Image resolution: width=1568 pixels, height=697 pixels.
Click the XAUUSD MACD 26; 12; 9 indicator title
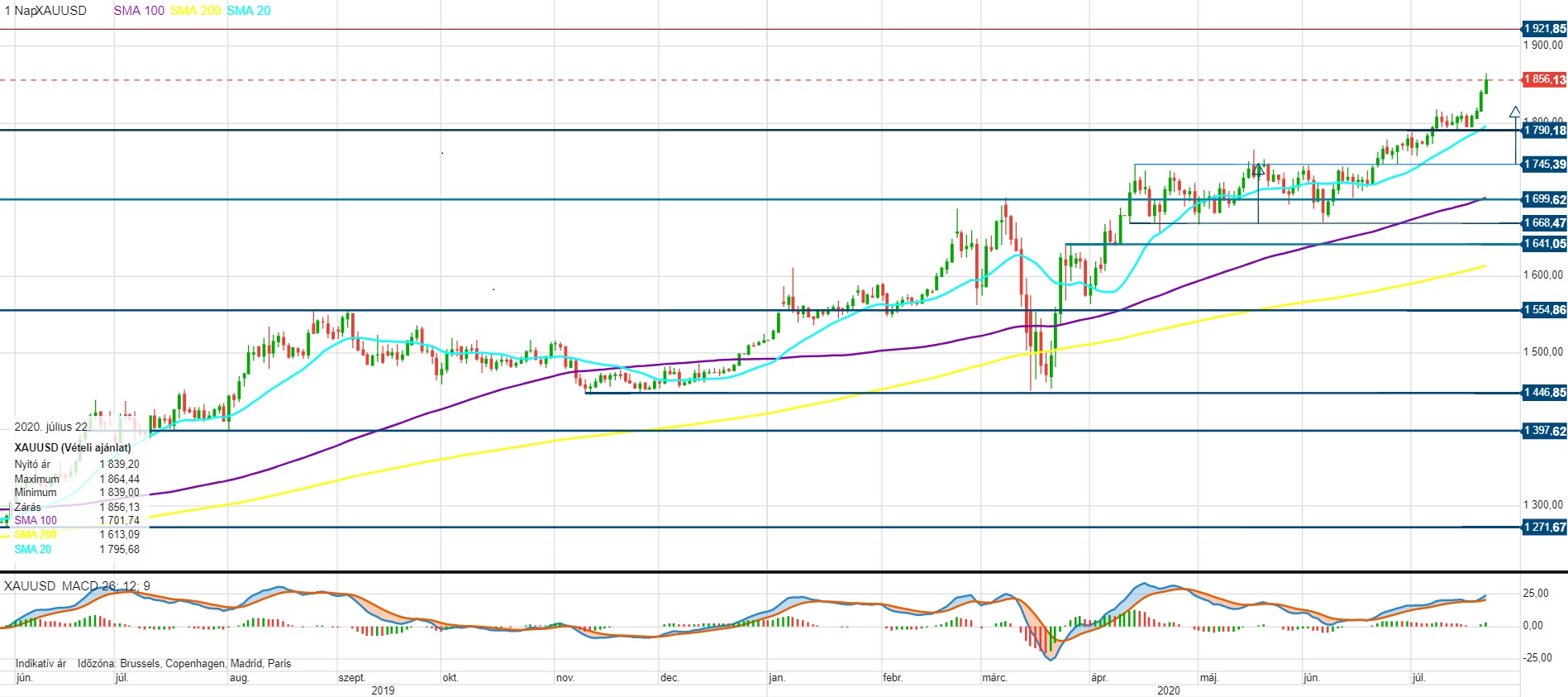(x=77, y=586)
